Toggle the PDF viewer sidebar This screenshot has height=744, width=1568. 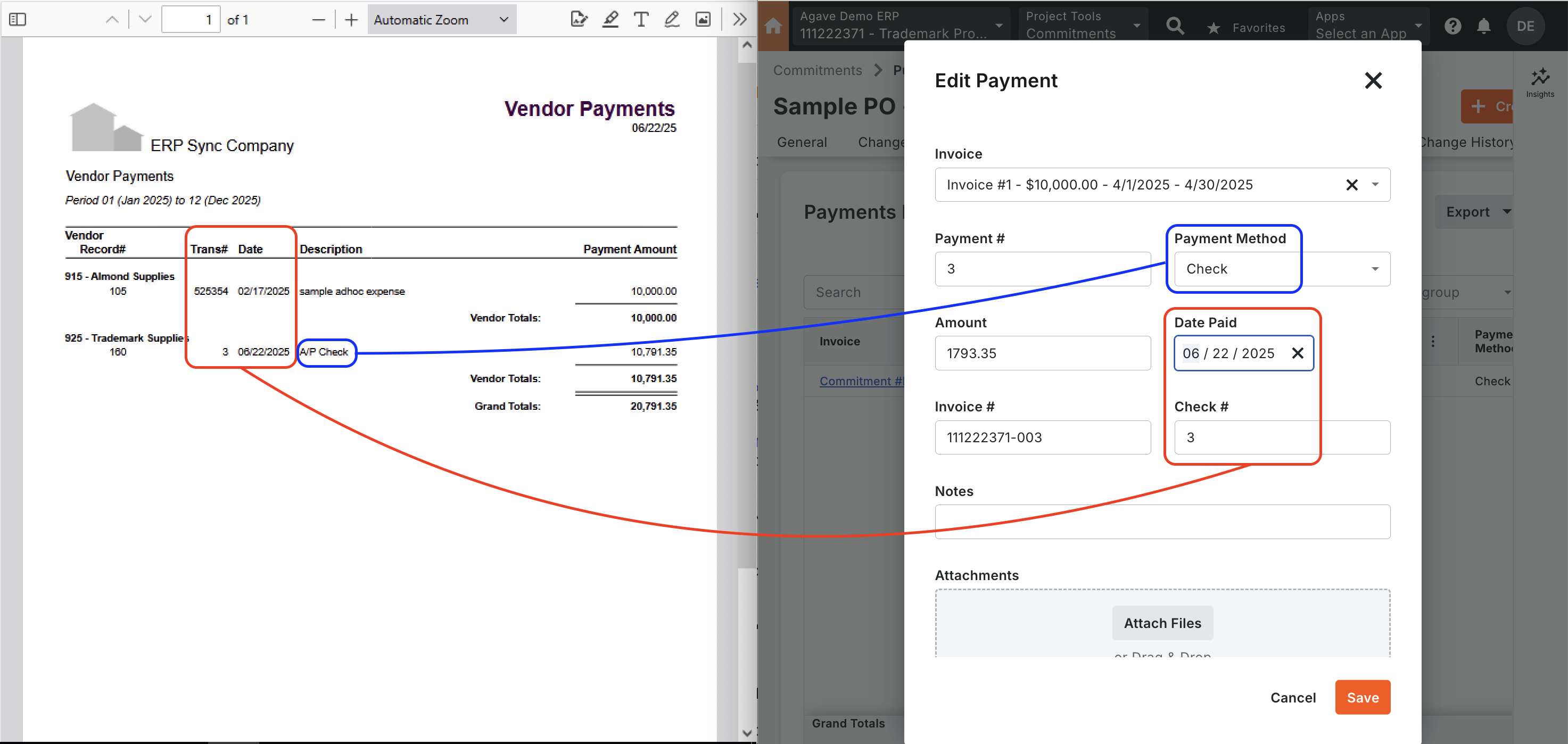(18, 20)
